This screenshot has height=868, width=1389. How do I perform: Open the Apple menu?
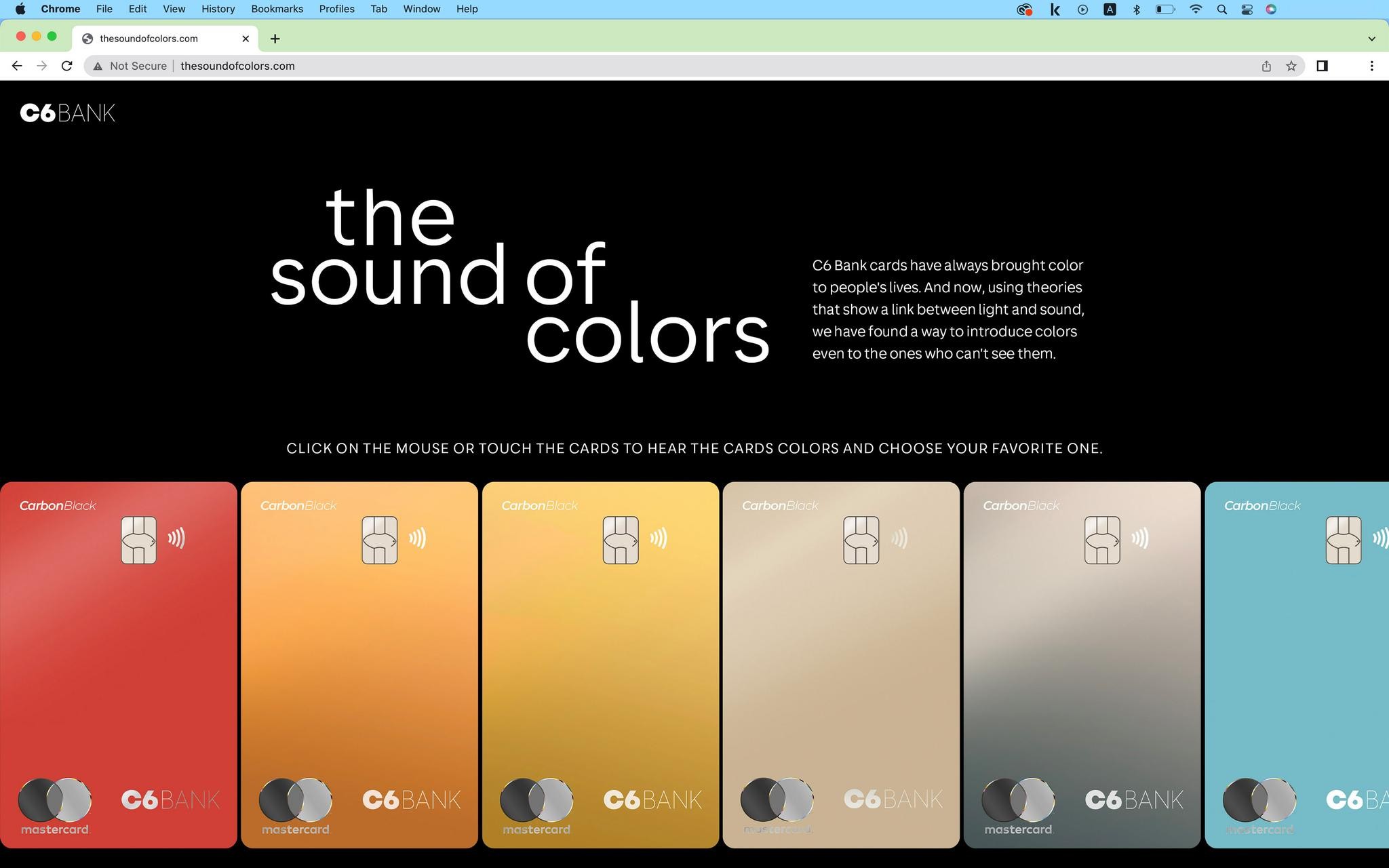tap(20, 9)
